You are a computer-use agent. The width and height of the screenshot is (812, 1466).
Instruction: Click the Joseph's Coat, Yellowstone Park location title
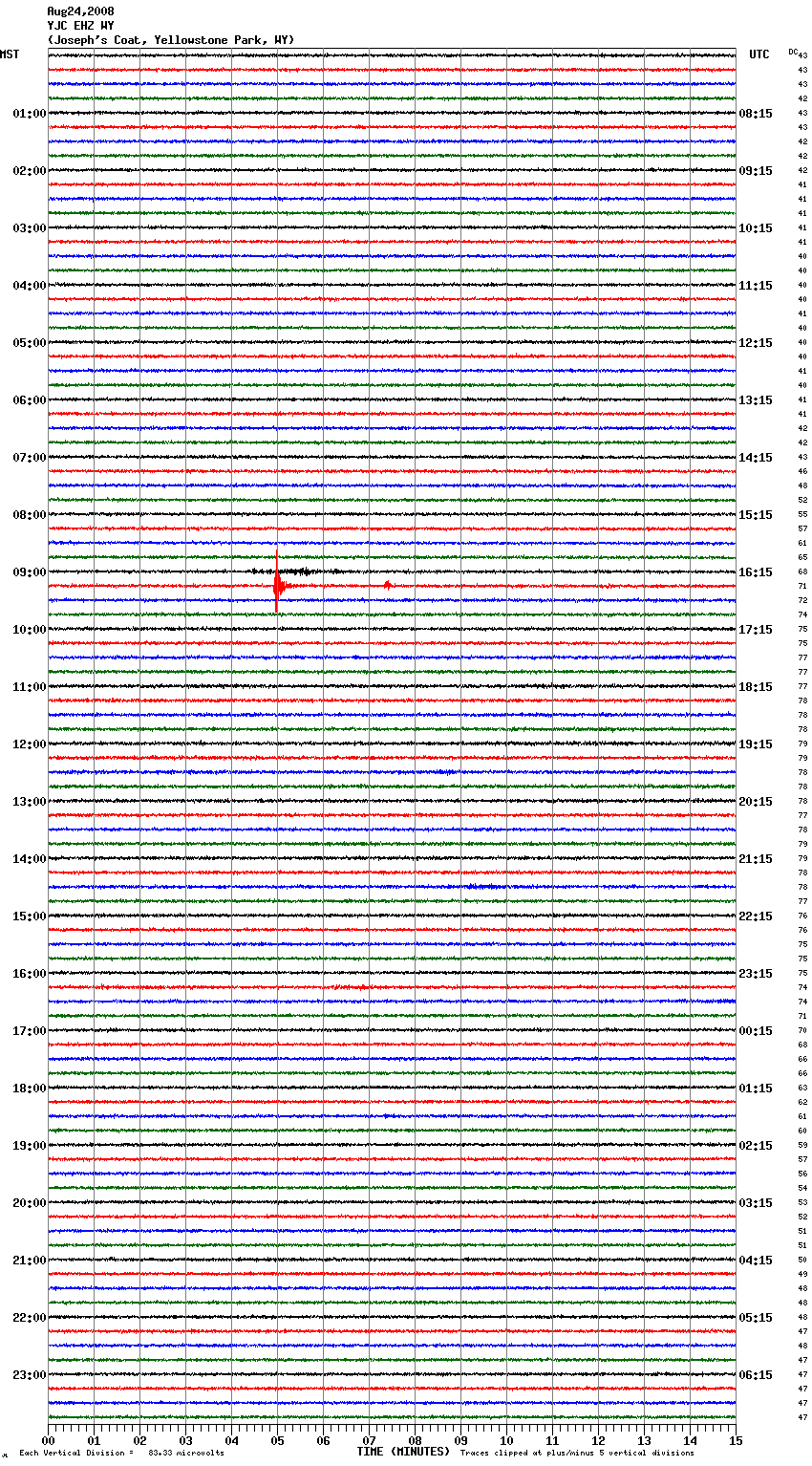pyautogui.click(x=171, y=40)
